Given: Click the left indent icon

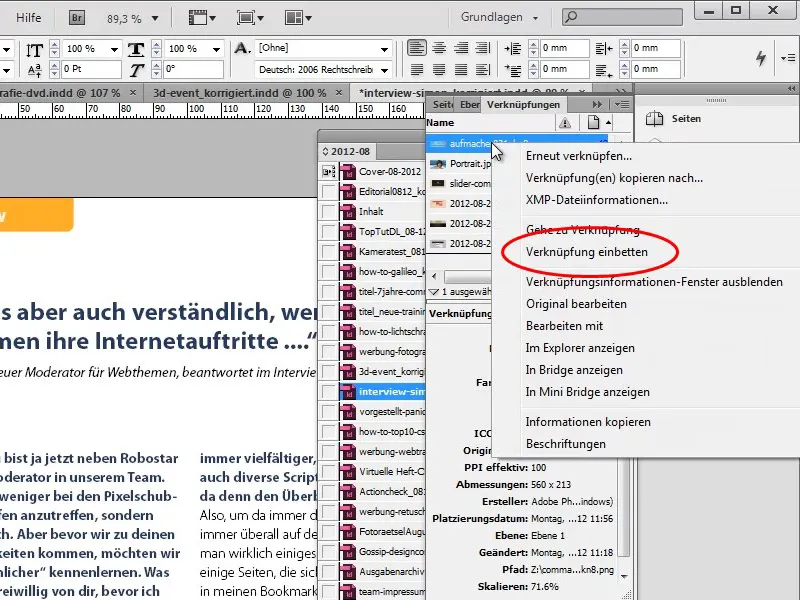Looking at the screenshot, I should click(512, 49).
